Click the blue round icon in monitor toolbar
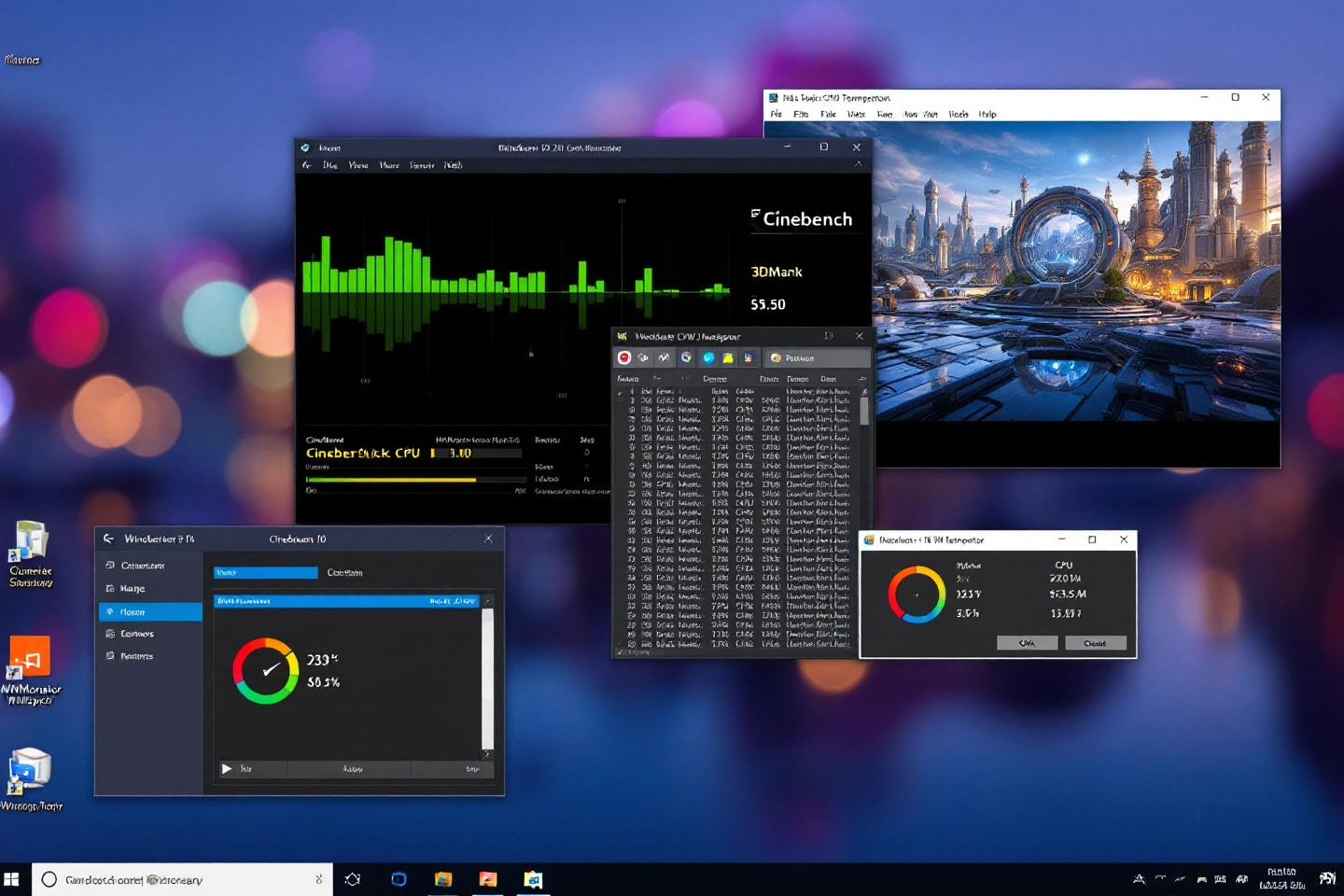 pos(708,357)
